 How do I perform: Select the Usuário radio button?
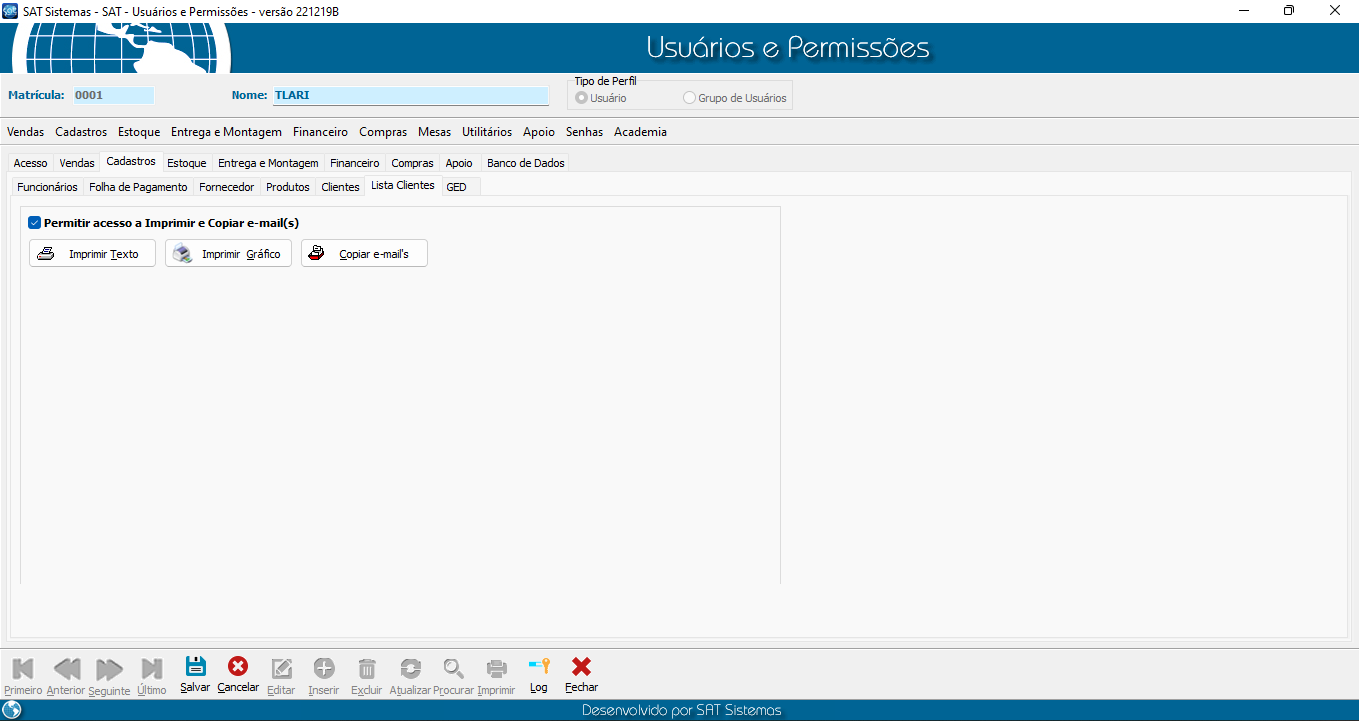(582, 98)
